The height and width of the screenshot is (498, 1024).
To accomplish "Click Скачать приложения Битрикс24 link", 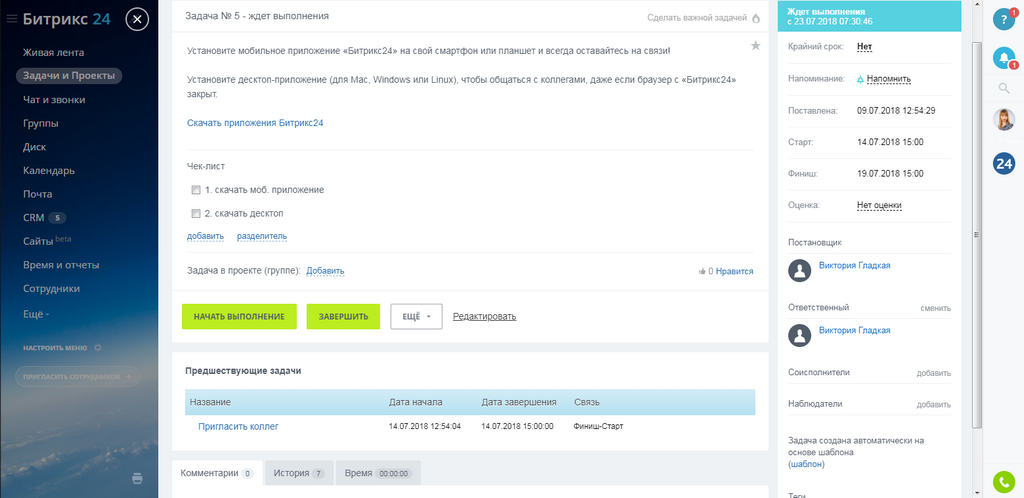I will 255,123.
